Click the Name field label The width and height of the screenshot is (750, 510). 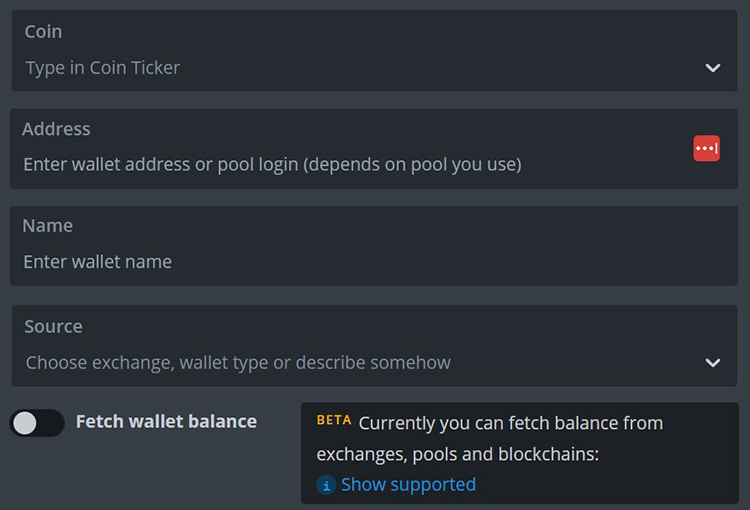tap(47, 226)
